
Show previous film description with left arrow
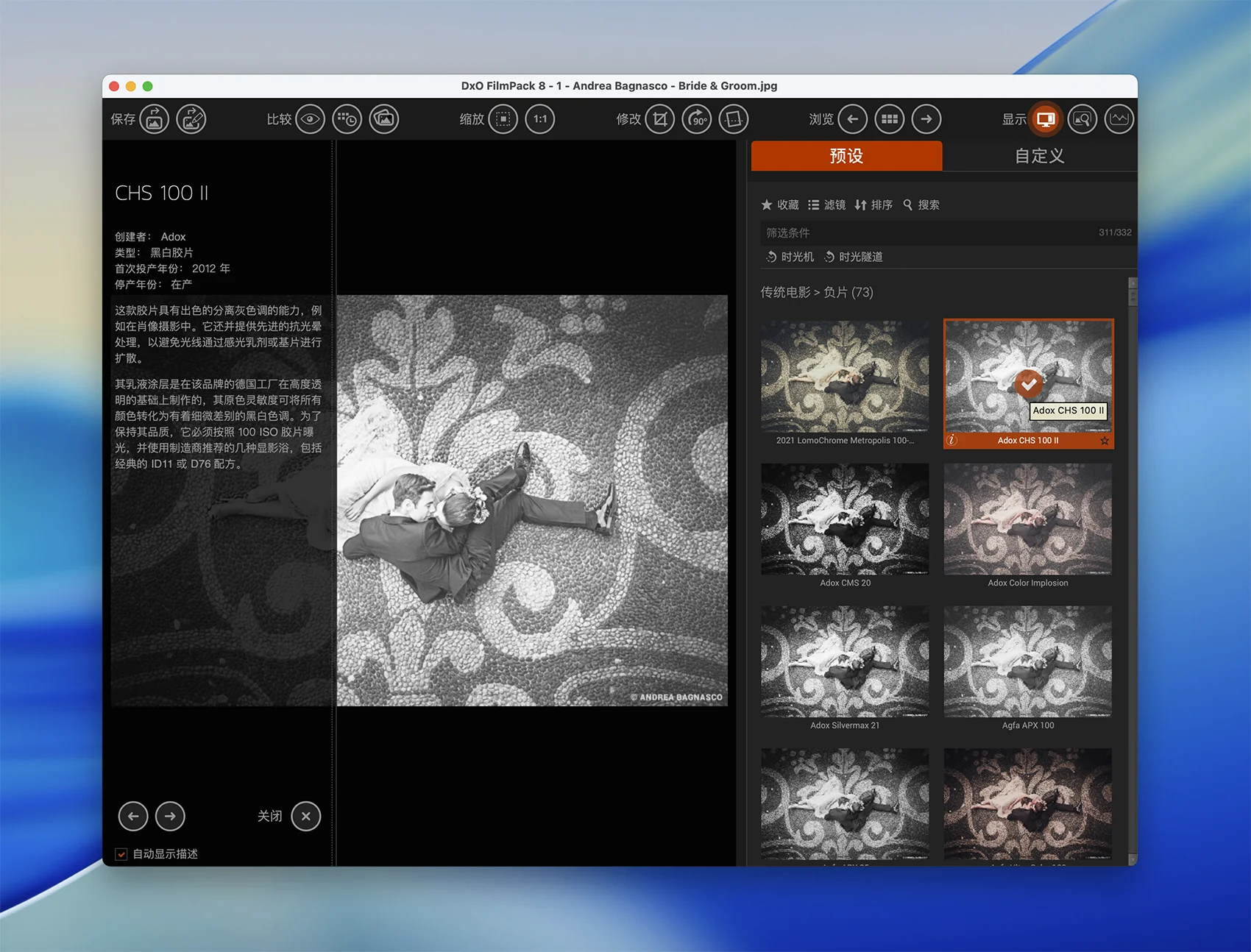133,816
